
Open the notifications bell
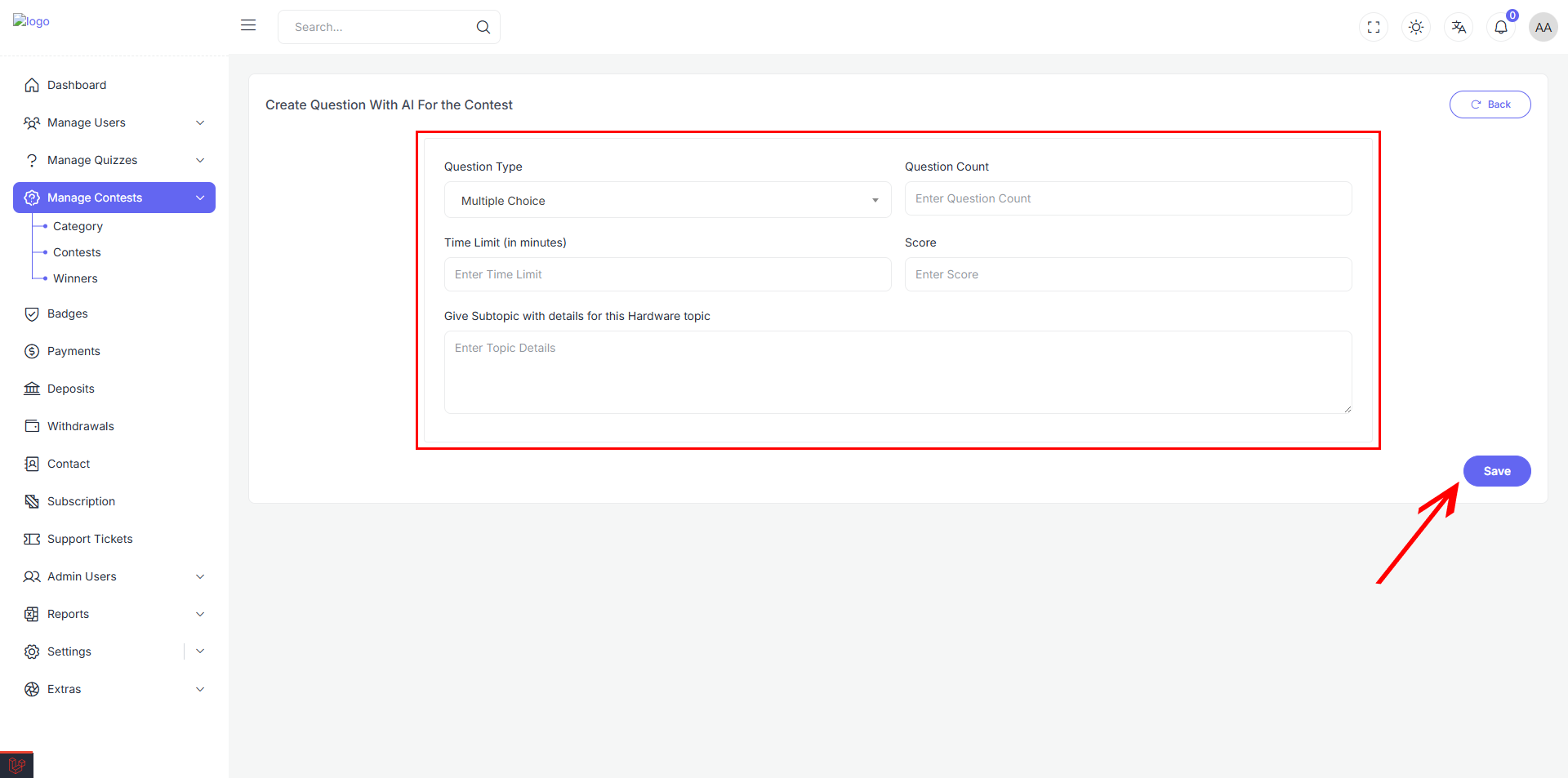pyautogui.click(x=1501, y=27)
